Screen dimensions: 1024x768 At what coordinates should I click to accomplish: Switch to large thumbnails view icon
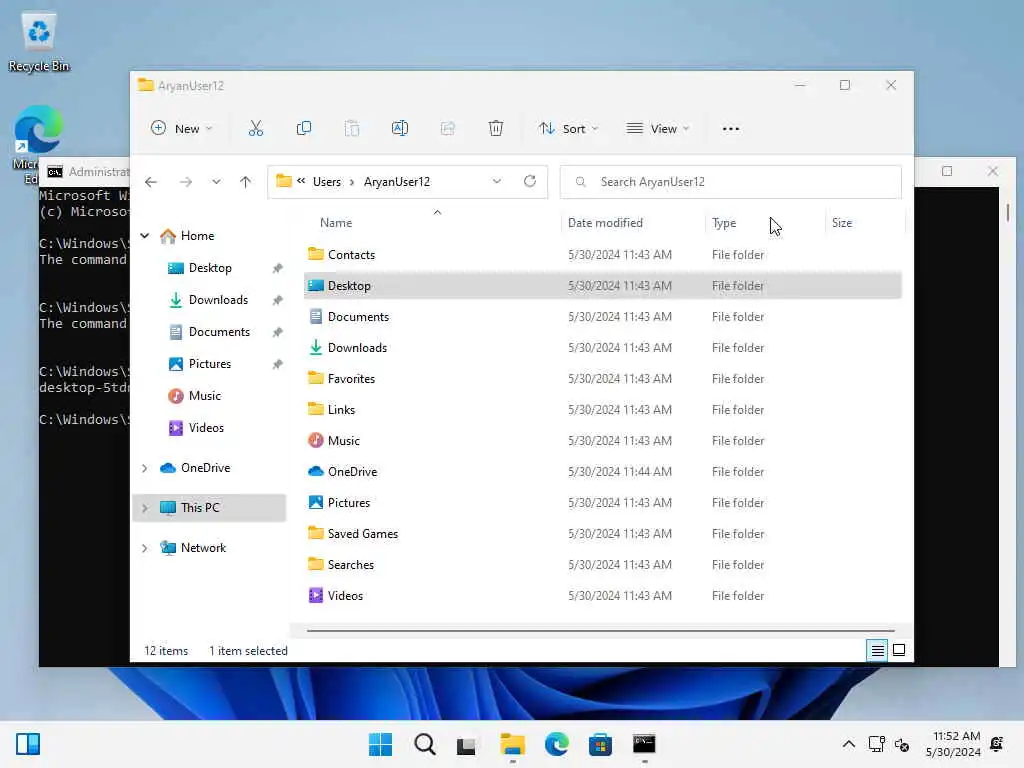click(x=899, y=650)
